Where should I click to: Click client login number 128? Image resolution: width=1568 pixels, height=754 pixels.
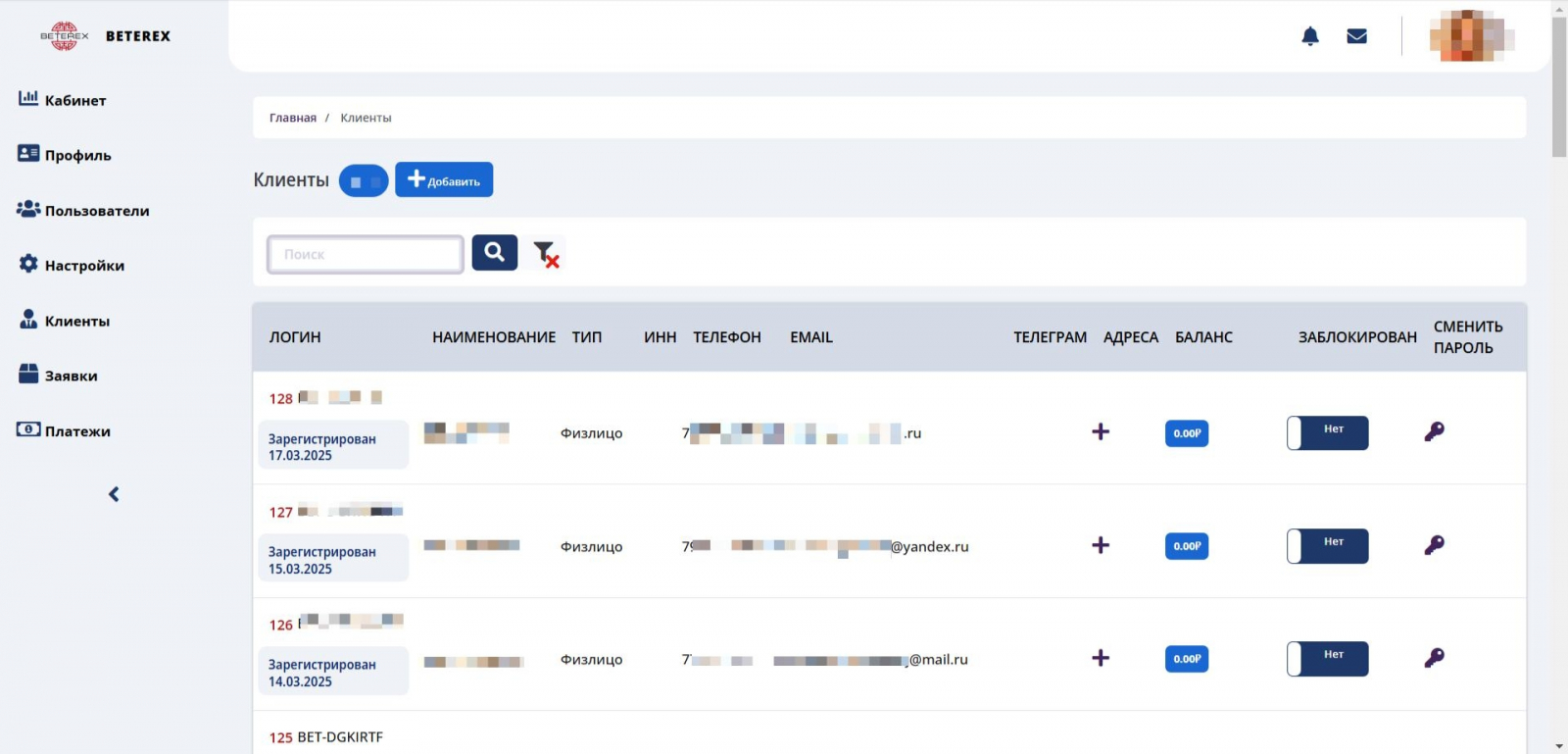281,399
